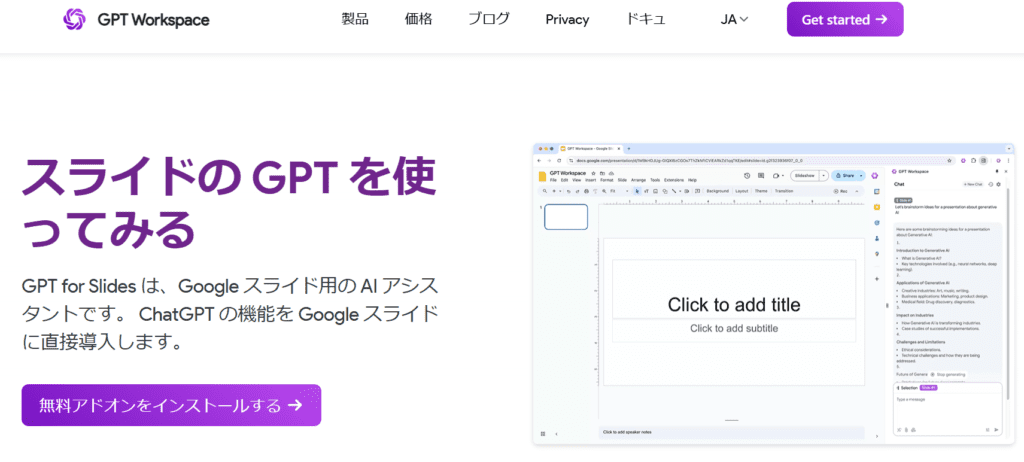Open the 製品 menu item
Image resolution: width=1024 pixels, height=462 pixels.
[355, 20]
